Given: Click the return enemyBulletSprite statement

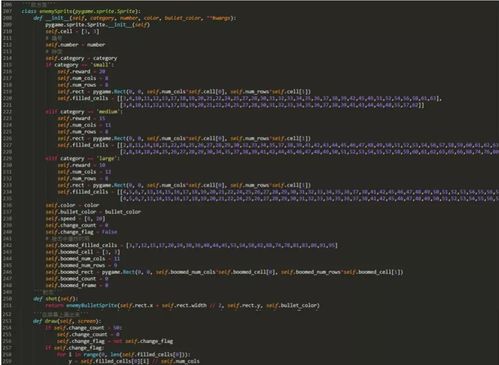Looking at the screenshot, I should (183, 305).
